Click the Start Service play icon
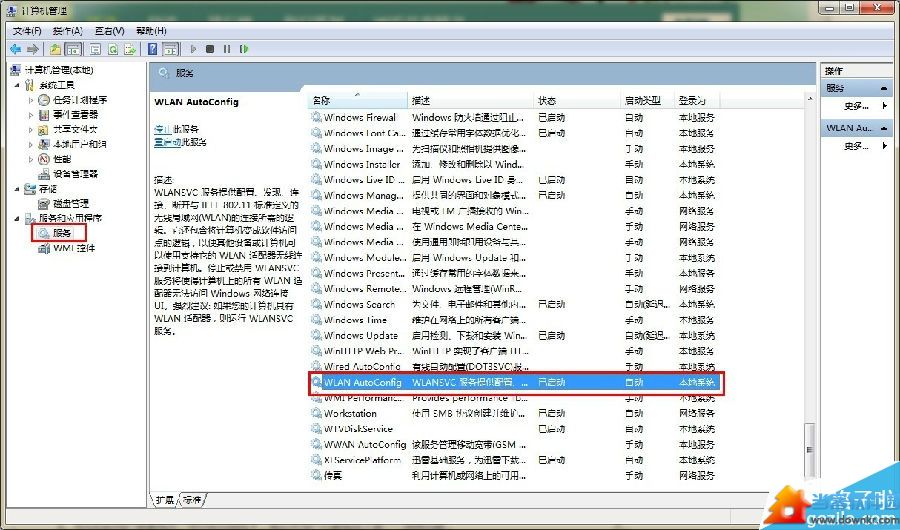Viewport: 900px width, 530px height. [x=193, y=49]
